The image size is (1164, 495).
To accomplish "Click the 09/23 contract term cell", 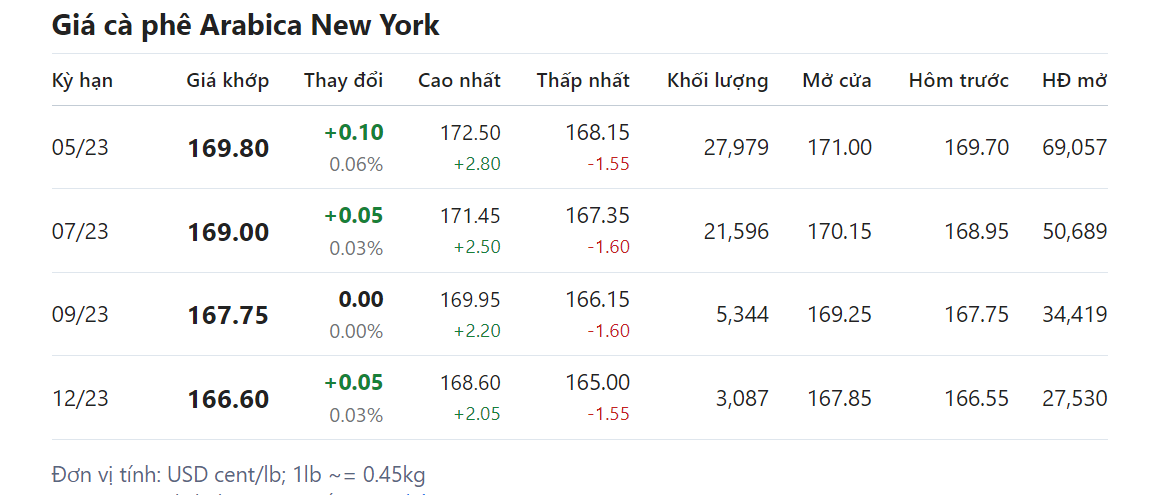I will click(80, 315).
